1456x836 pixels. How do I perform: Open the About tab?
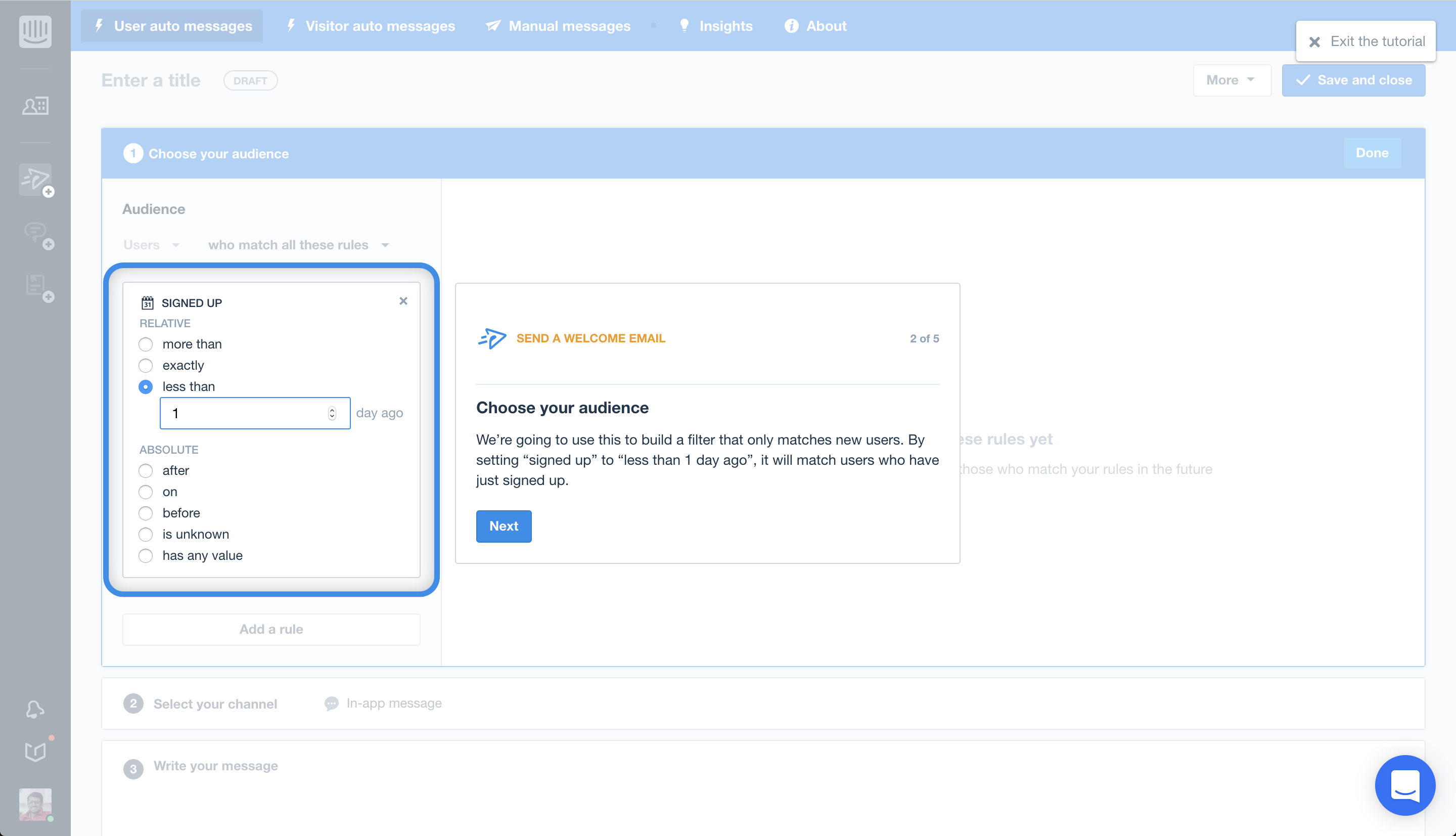(x=815, y=26)
